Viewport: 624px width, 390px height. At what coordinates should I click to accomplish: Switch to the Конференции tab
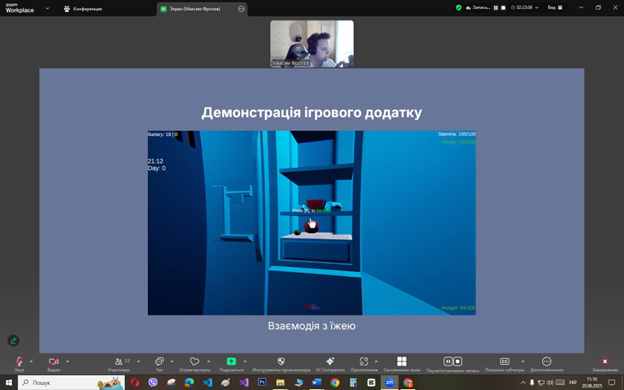(x=83, y=9)
